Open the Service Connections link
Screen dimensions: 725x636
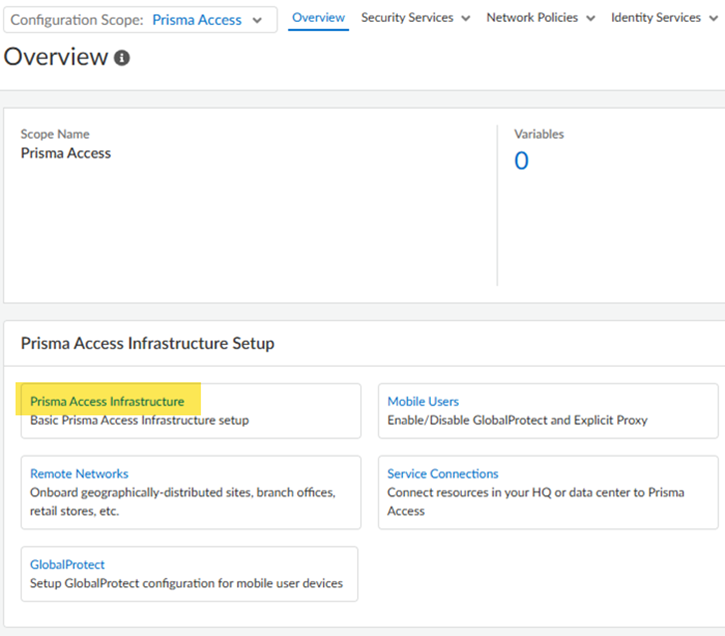pyautogui.click(x=442, y=474)
